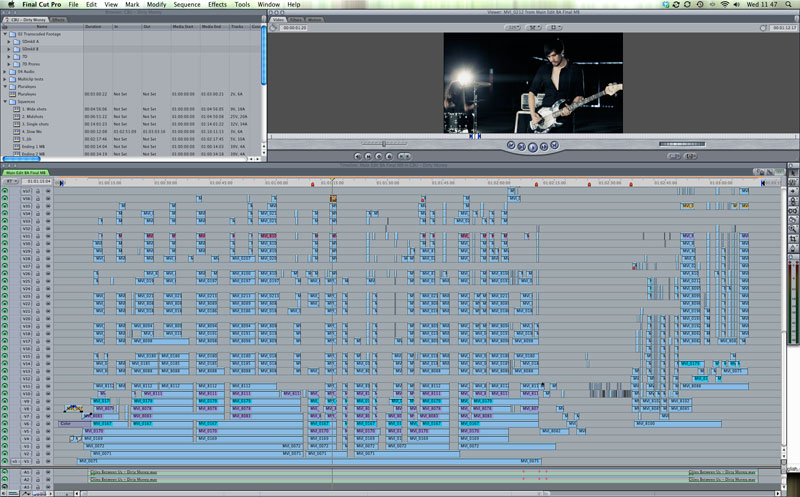Expand the Multiclip tests bin
This screenshot has height=497, width=800.
(x=6, y=79)
